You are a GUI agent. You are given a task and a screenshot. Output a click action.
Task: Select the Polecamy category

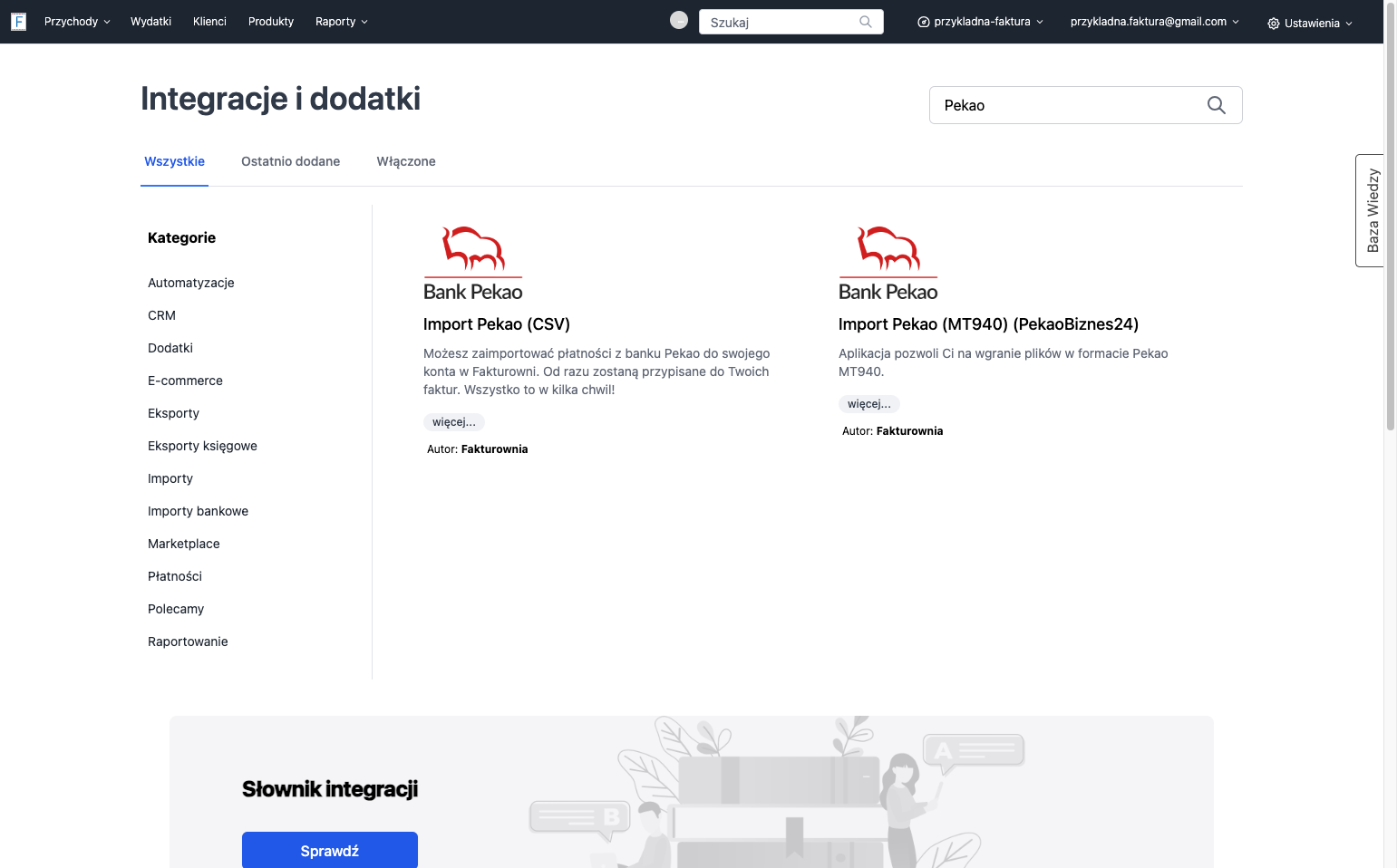176,609
